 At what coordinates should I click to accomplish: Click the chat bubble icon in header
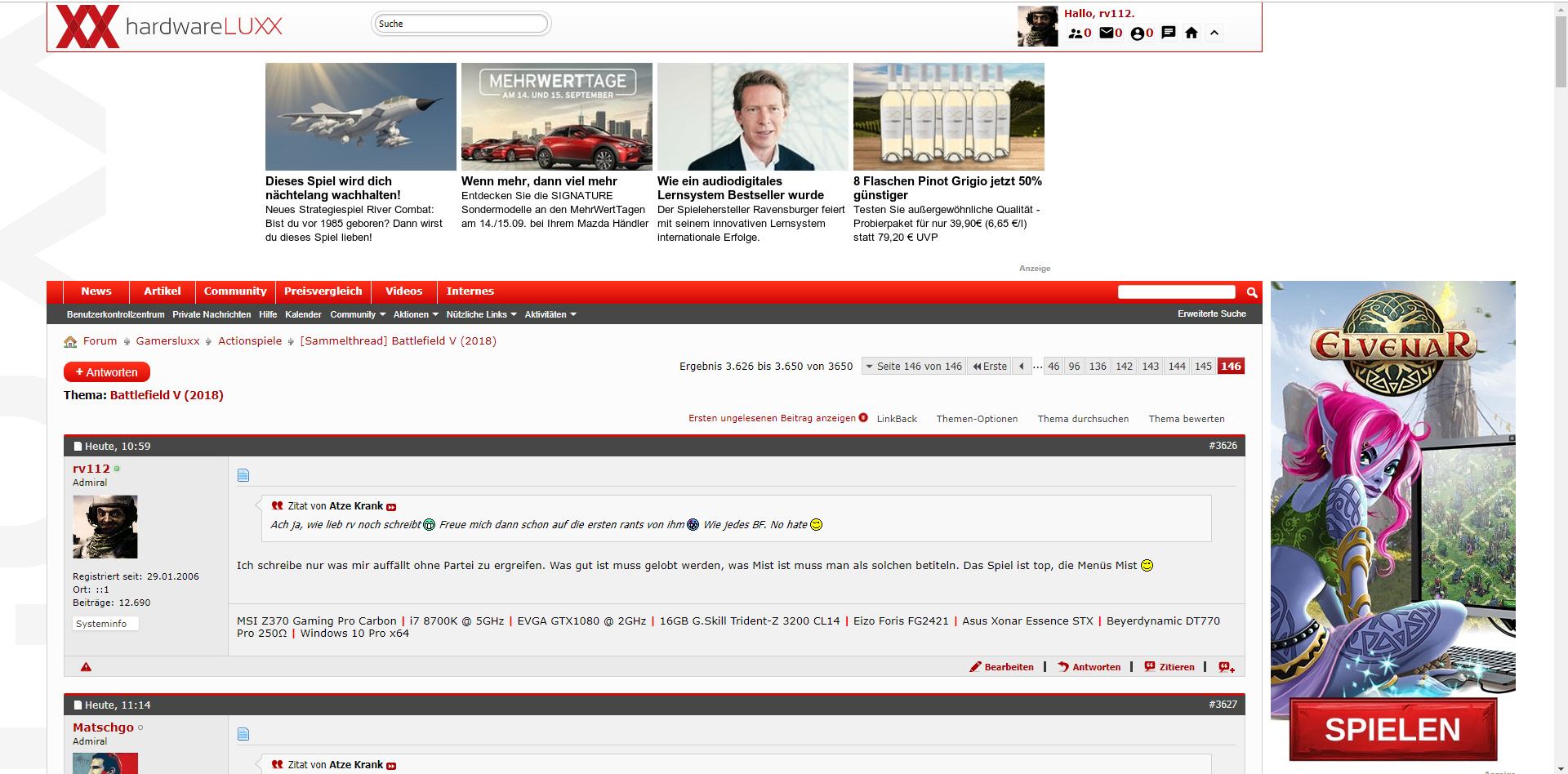tap(1169, 33)
